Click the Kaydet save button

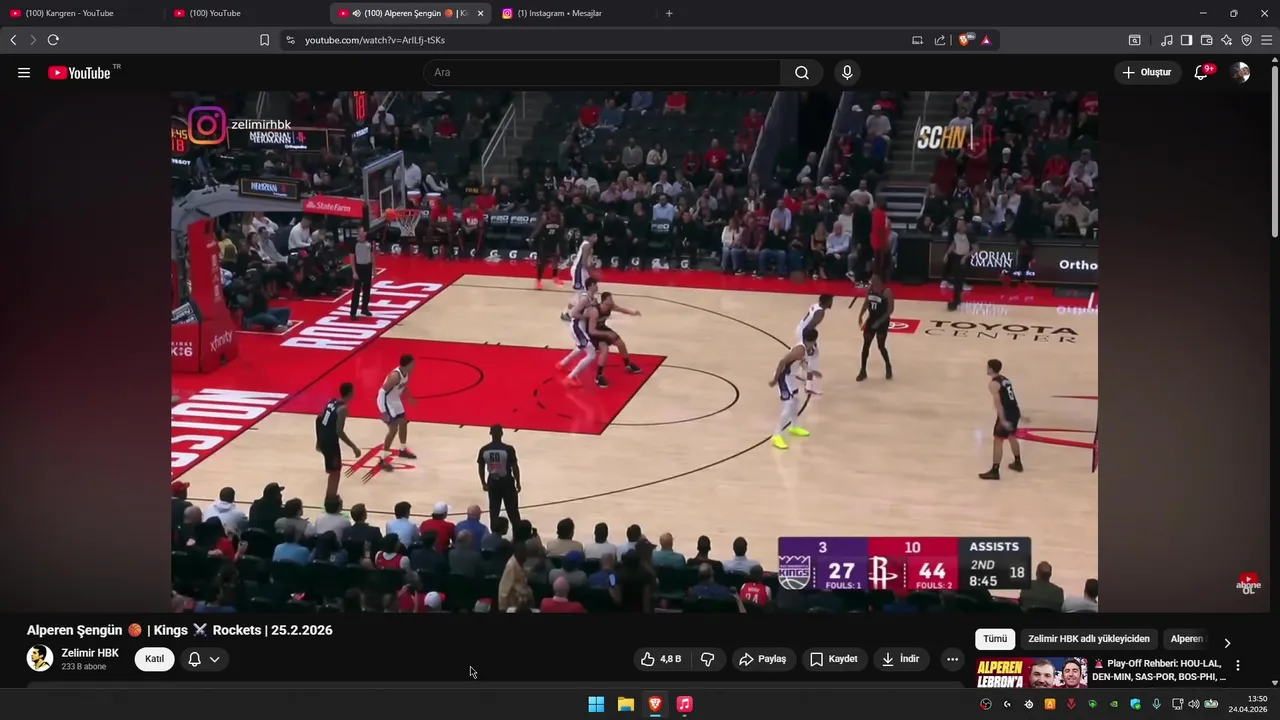[x=834, y=659]
